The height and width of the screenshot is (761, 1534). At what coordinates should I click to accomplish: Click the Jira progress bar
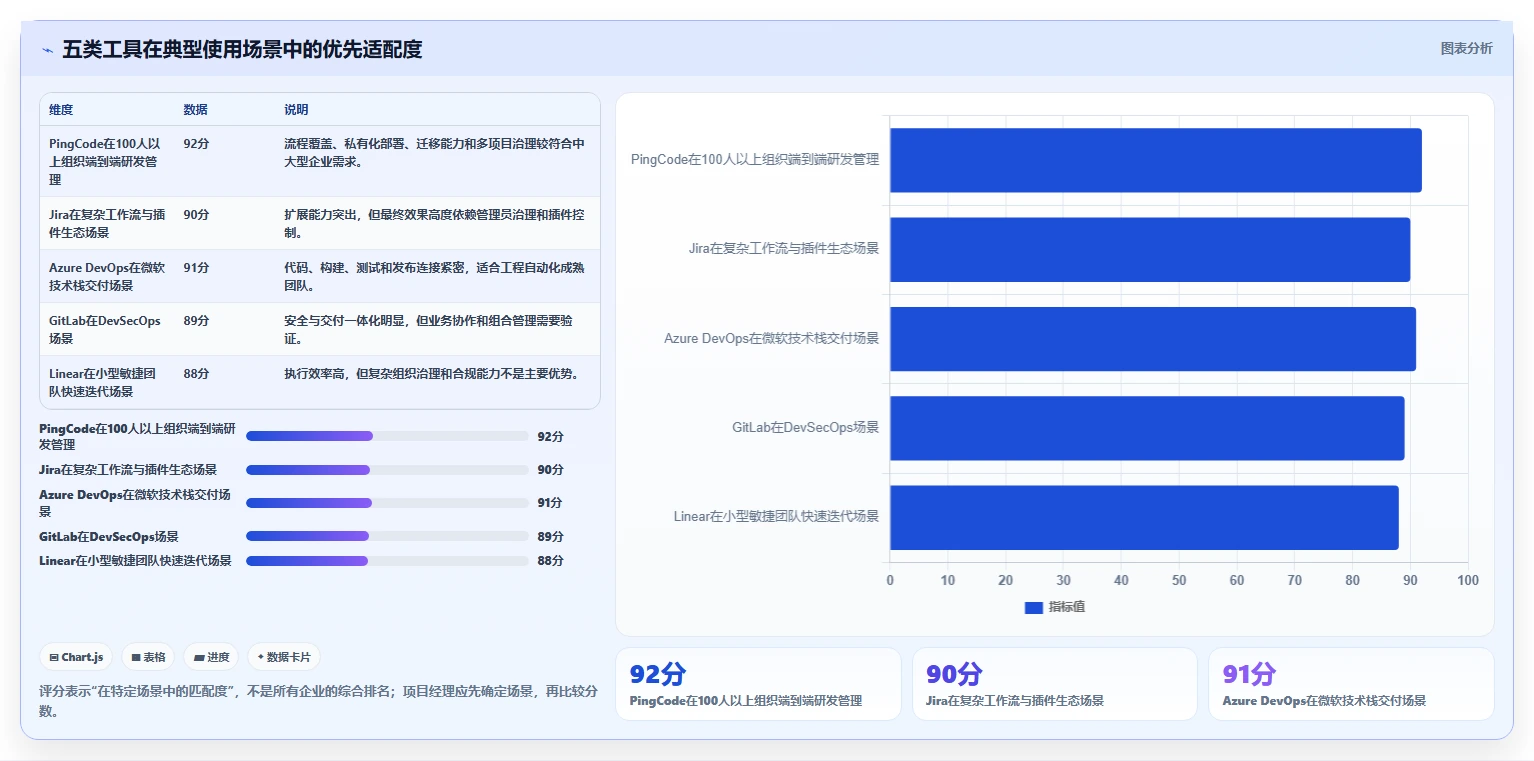pyautogui.click(x=387, y=470)
